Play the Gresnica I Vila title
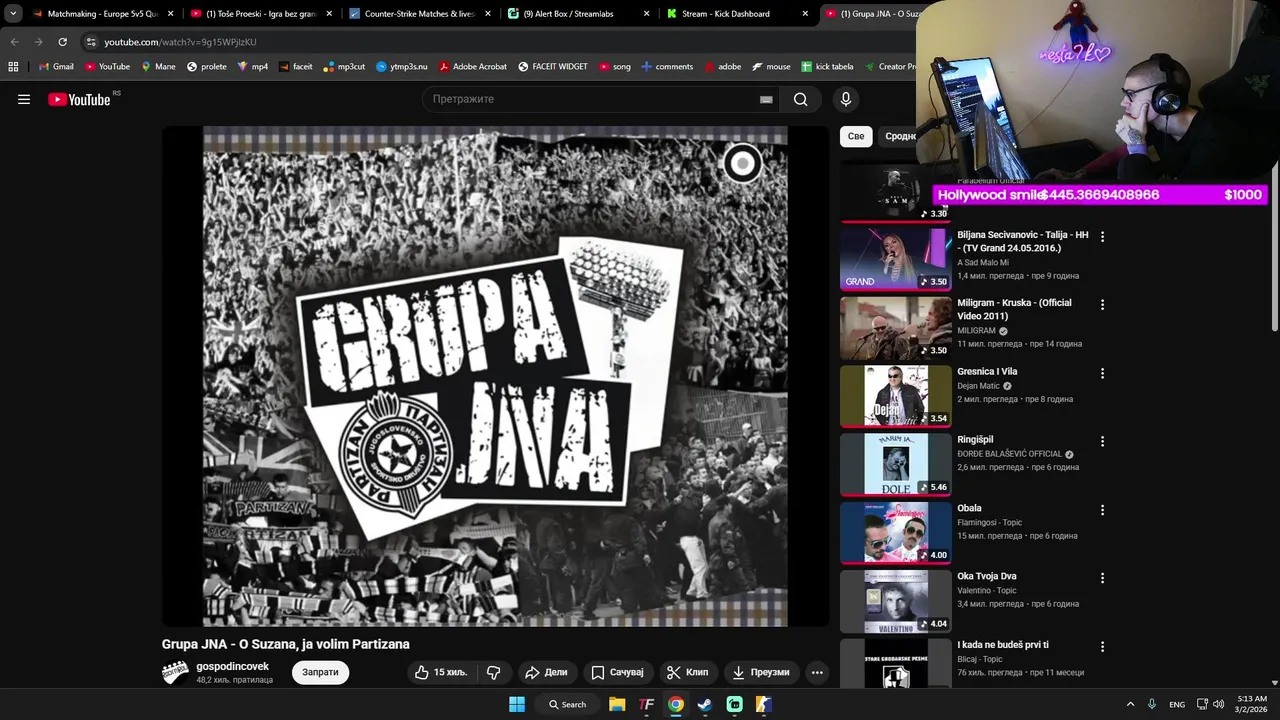This screenshot has height=720, width=1280. pyautogui.click(x=987, y=372)
